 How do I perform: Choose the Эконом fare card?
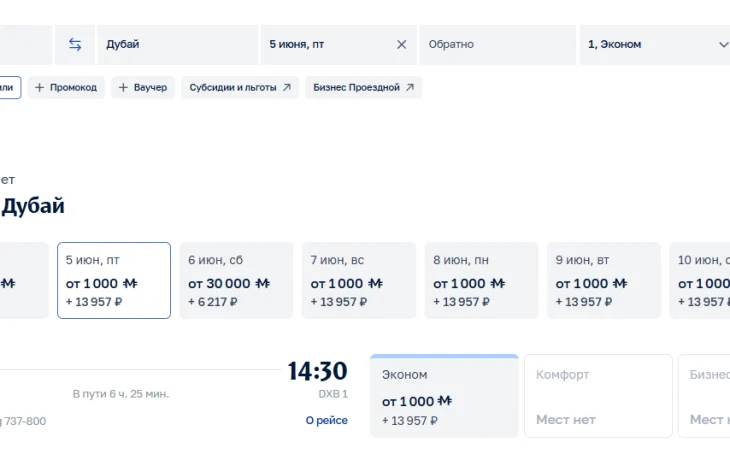point(444,396)
